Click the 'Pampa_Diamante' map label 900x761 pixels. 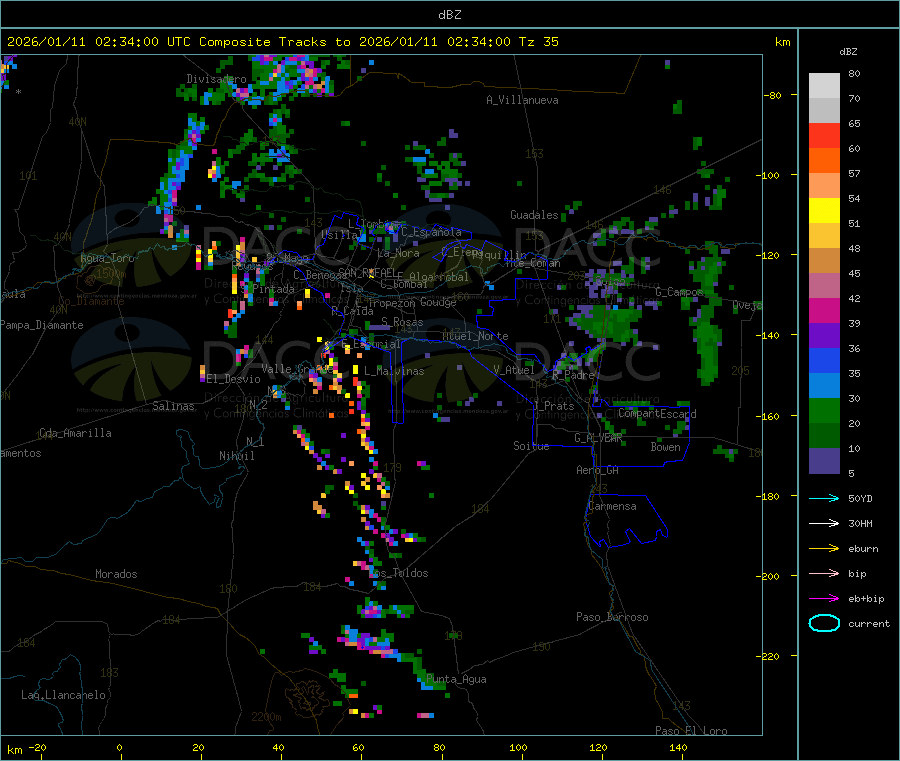[x=42, y=325]
